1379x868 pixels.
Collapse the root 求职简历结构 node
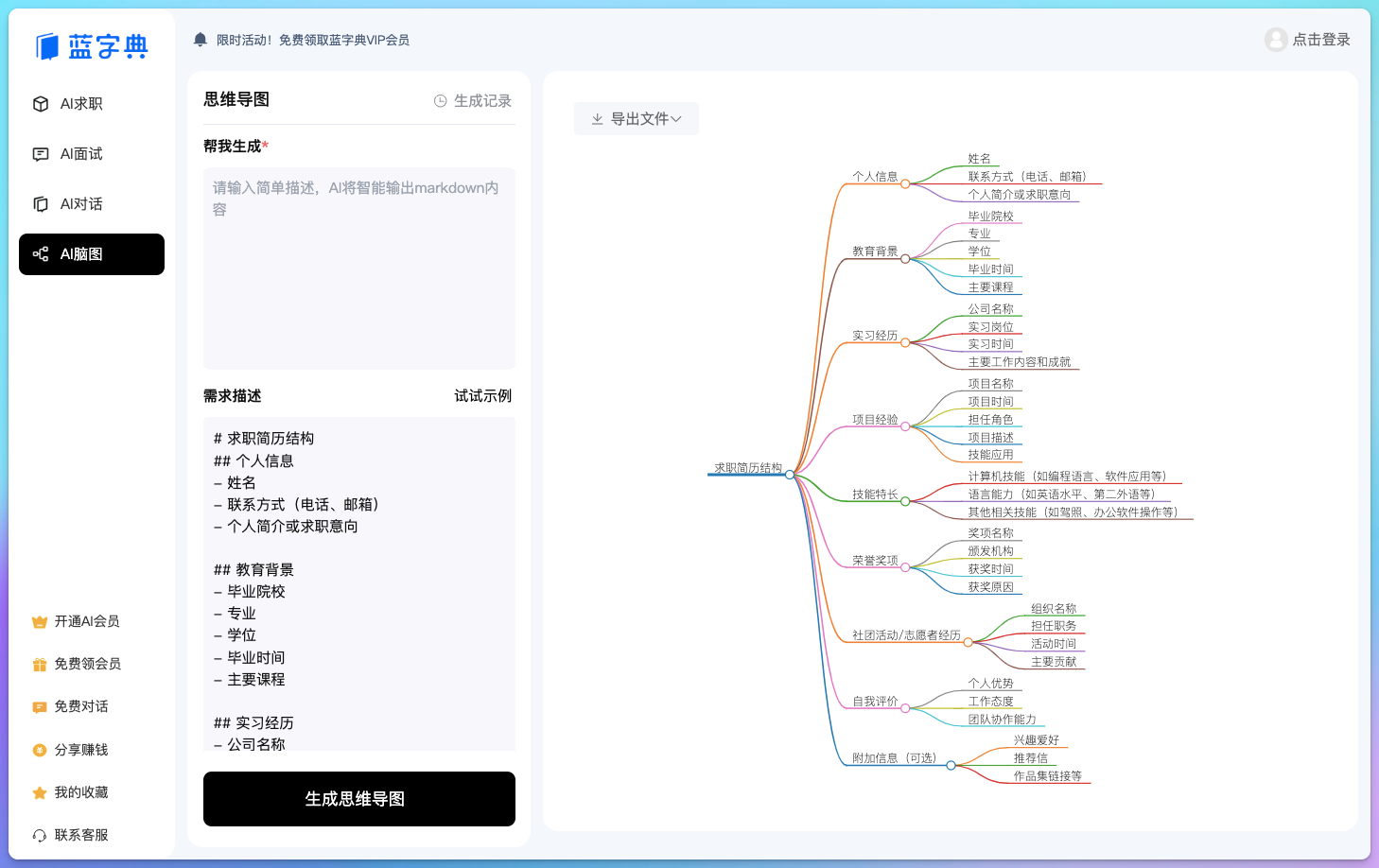pyautogui.click(x=790, y=475)
